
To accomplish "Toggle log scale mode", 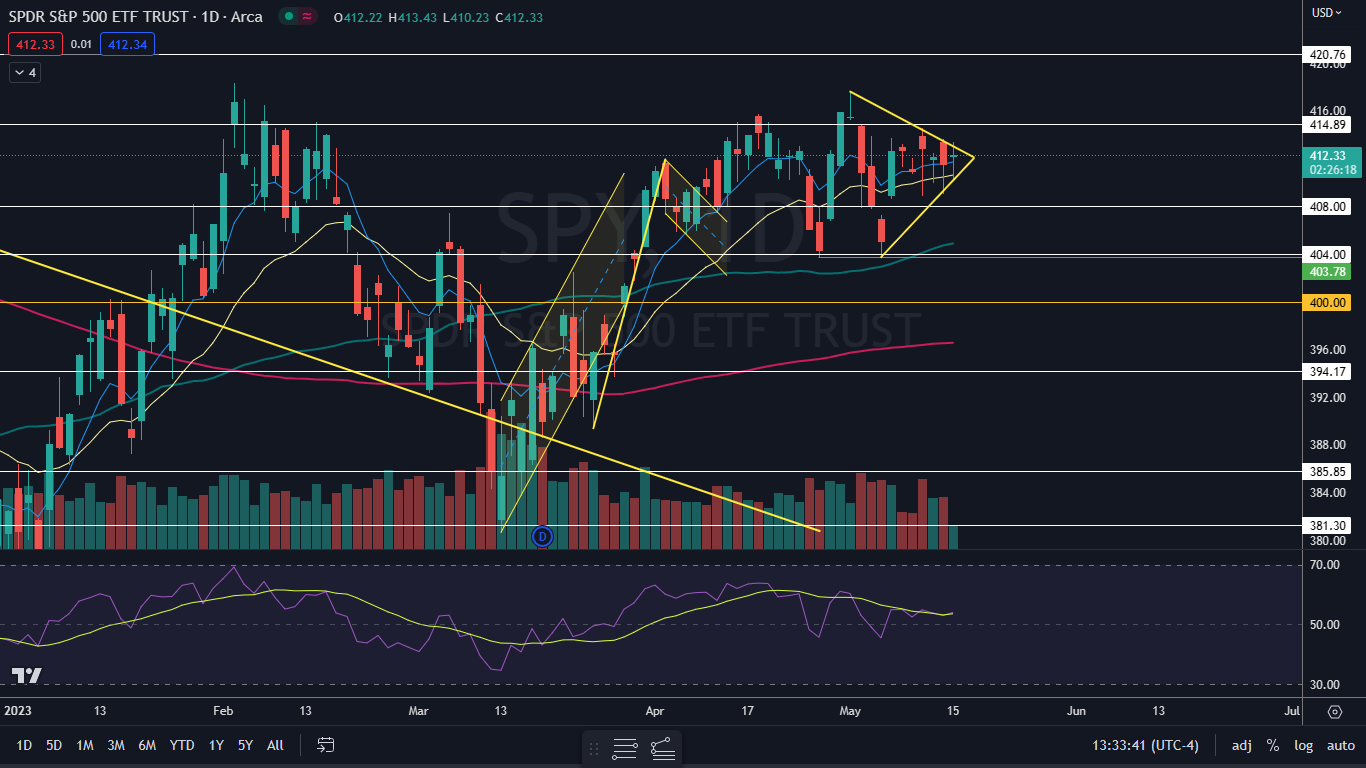I will point(1304,745).
